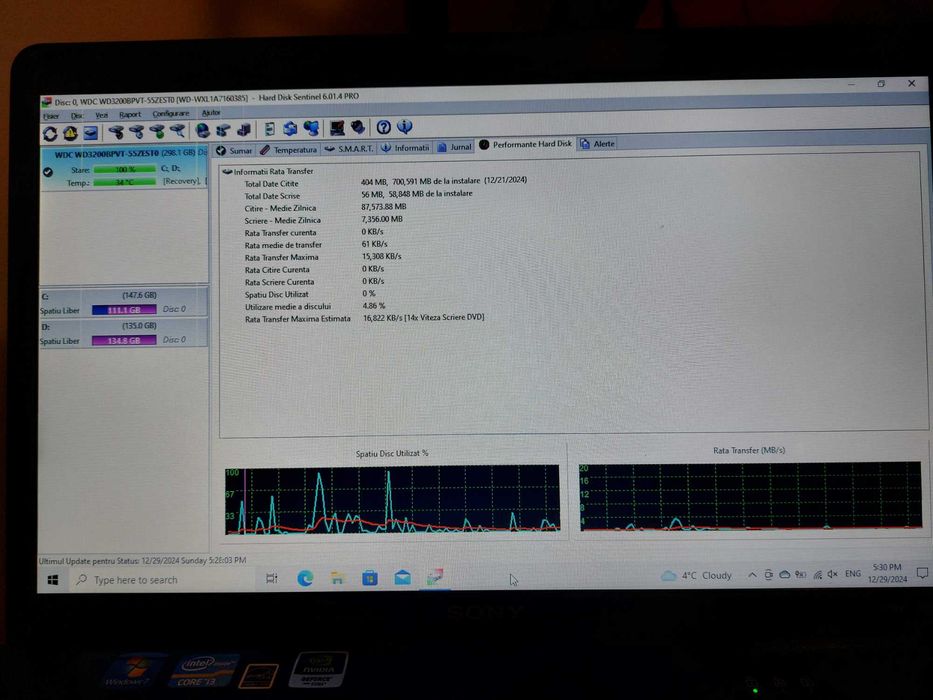Click the Rata Transfer (MB/s) graph
Image resolution: width=933 pixels, height=700 pixels.
750,496
